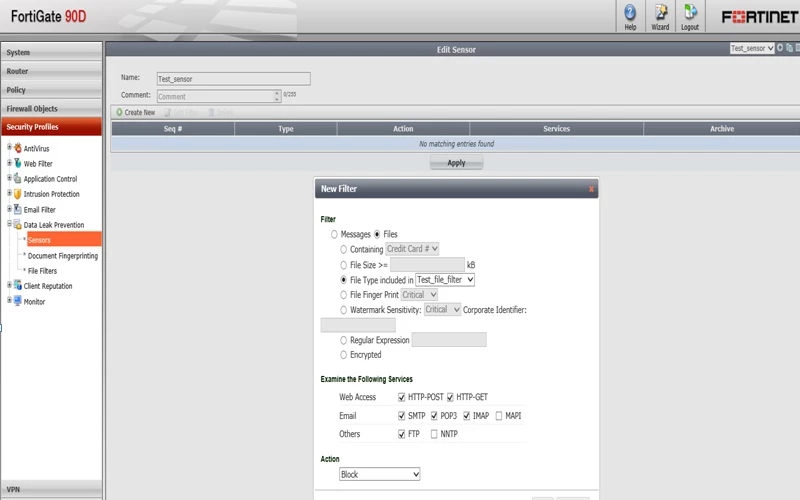
Task: Click the Intrusion Protection shield icon
Action: (18, 194)
